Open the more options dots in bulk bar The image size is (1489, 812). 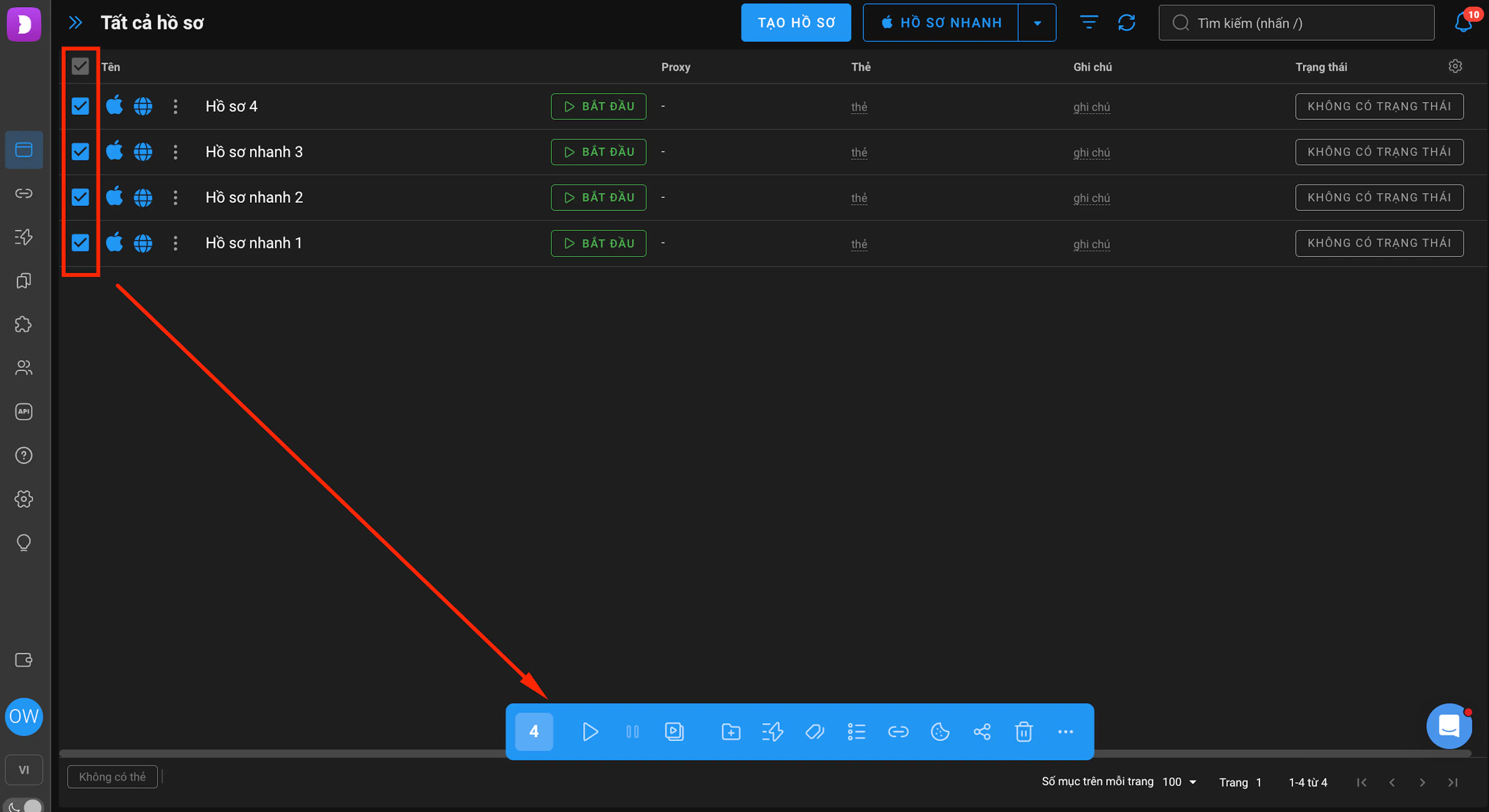point(1065,732)
